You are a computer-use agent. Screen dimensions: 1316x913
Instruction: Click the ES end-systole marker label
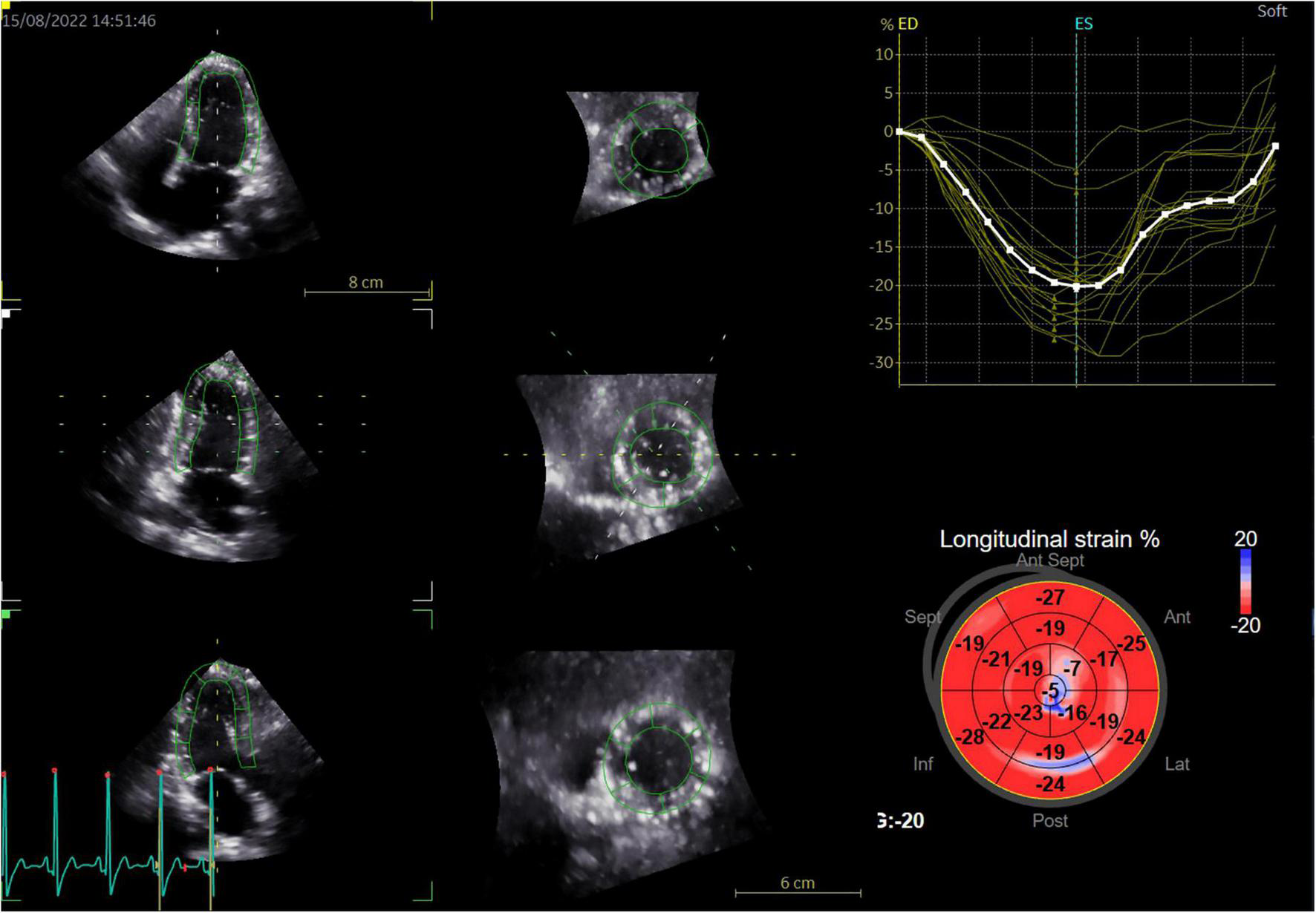[1084, 24]
